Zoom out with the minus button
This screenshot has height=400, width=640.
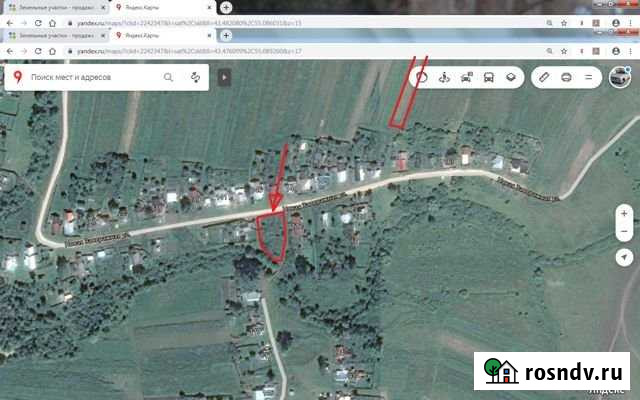tap(623, 234)
